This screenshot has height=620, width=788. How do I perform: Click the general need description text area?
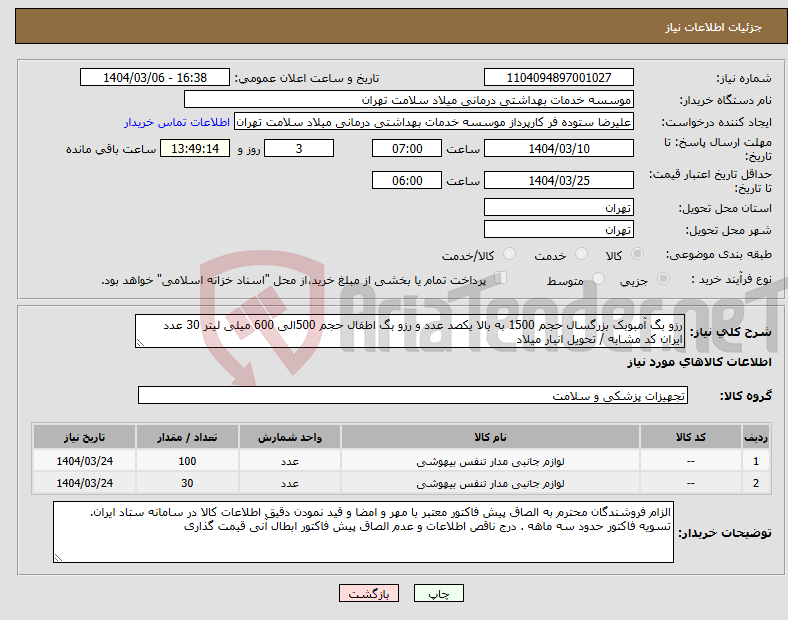(x=410, y=331)
